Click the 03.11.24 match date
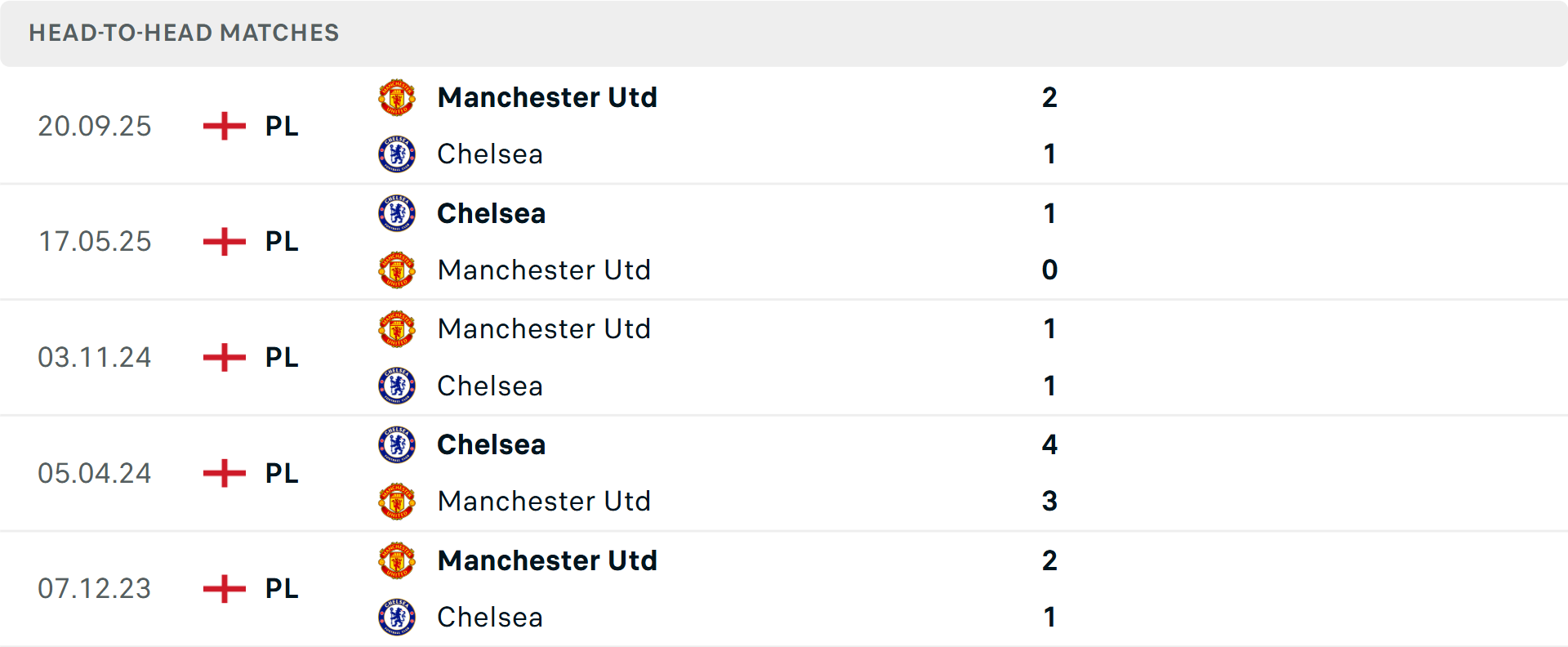 point(95,358)
